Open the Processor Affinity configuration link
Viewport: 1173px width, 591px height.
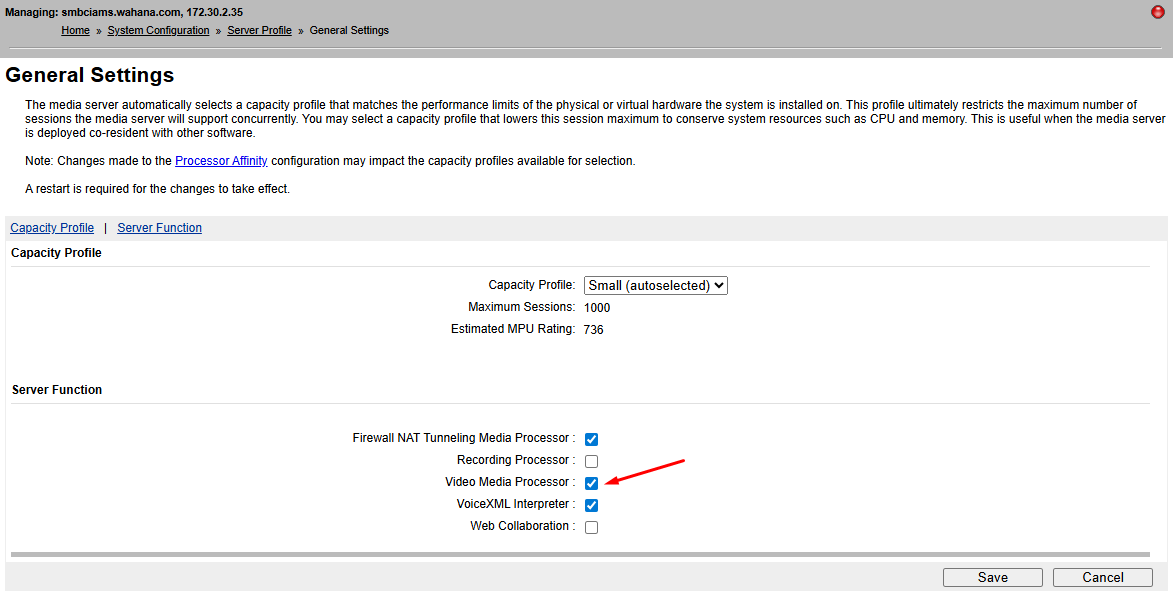click(x=221, y=161)
